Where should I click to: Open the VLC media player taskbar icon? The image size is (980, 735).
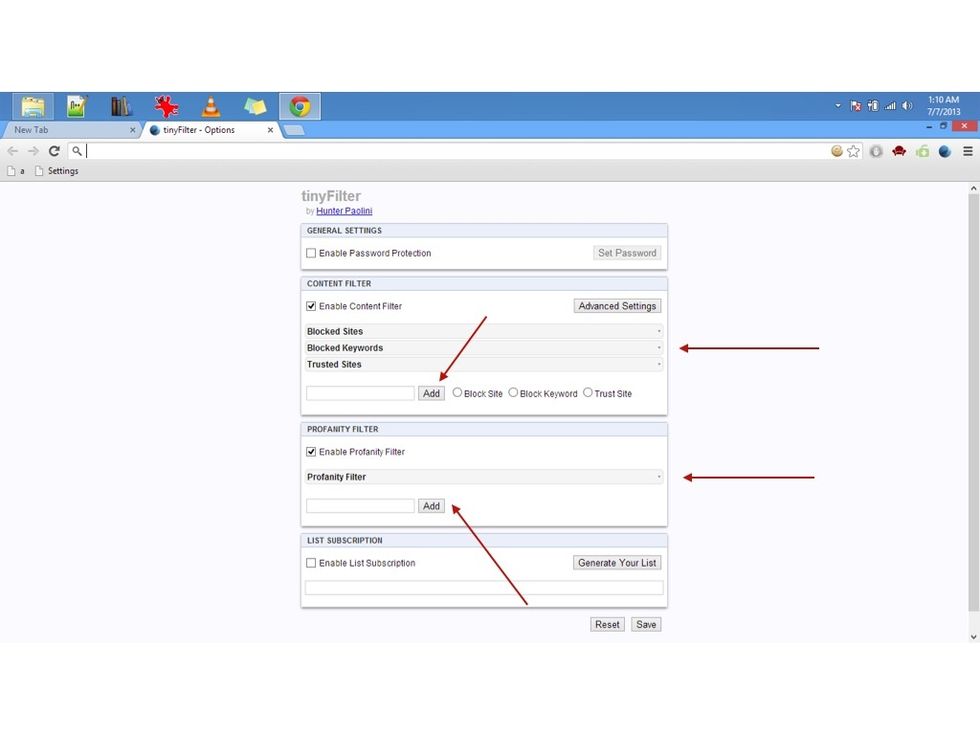(x=211, y=105)
